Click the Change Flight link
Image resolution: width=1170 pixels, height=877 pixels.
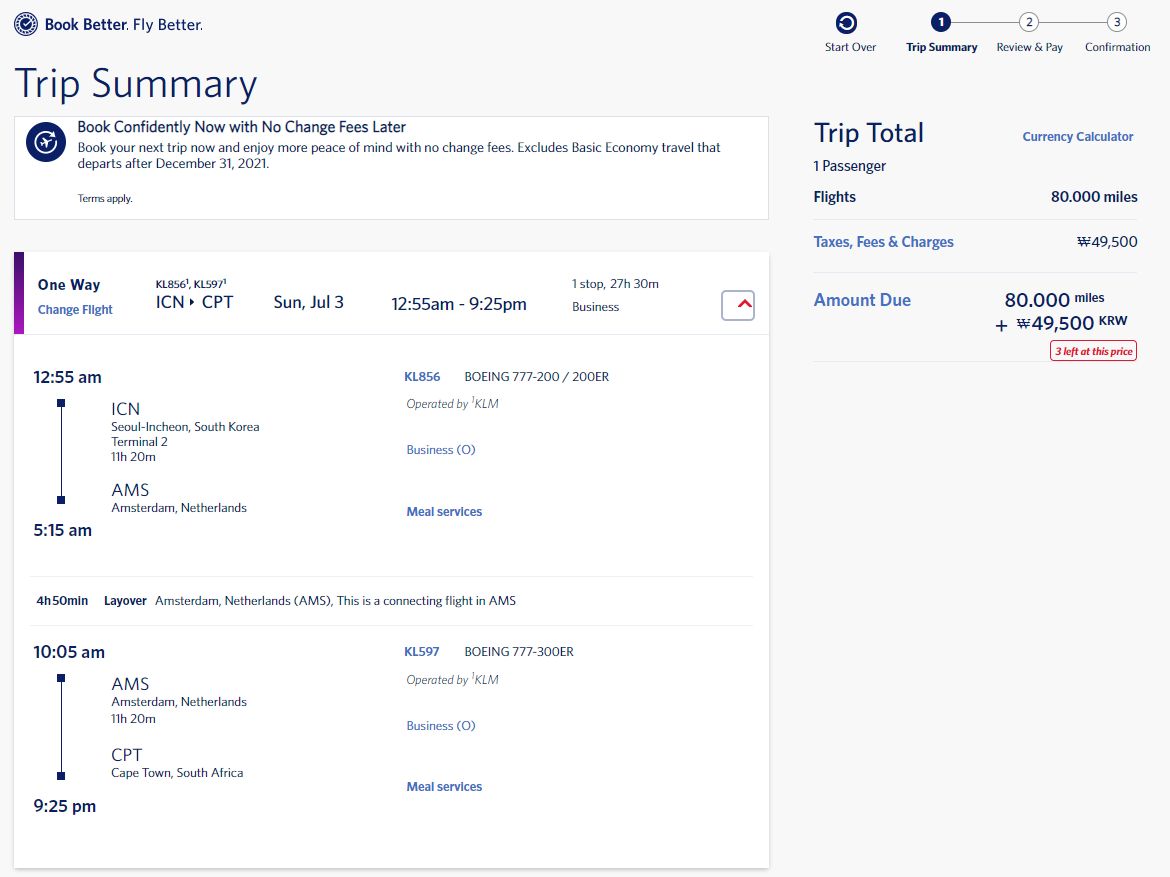(x=75, y=310)
